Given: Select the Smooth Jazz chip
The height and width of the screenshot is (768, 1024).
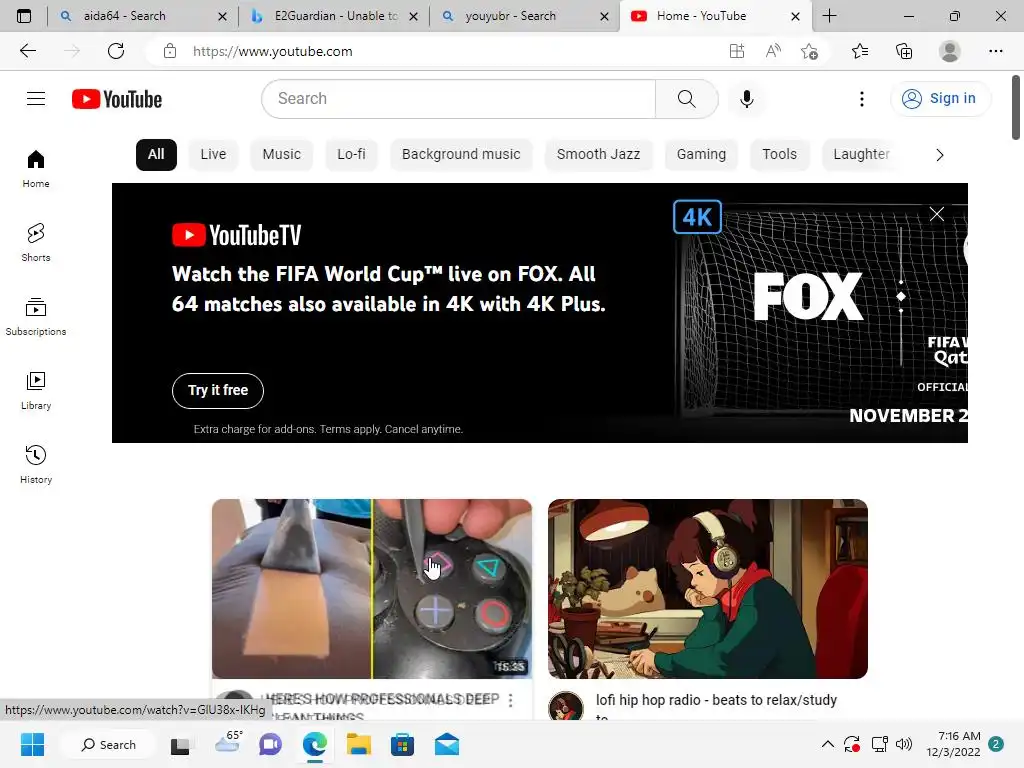Looking at the screenshot, I should 598,155.
